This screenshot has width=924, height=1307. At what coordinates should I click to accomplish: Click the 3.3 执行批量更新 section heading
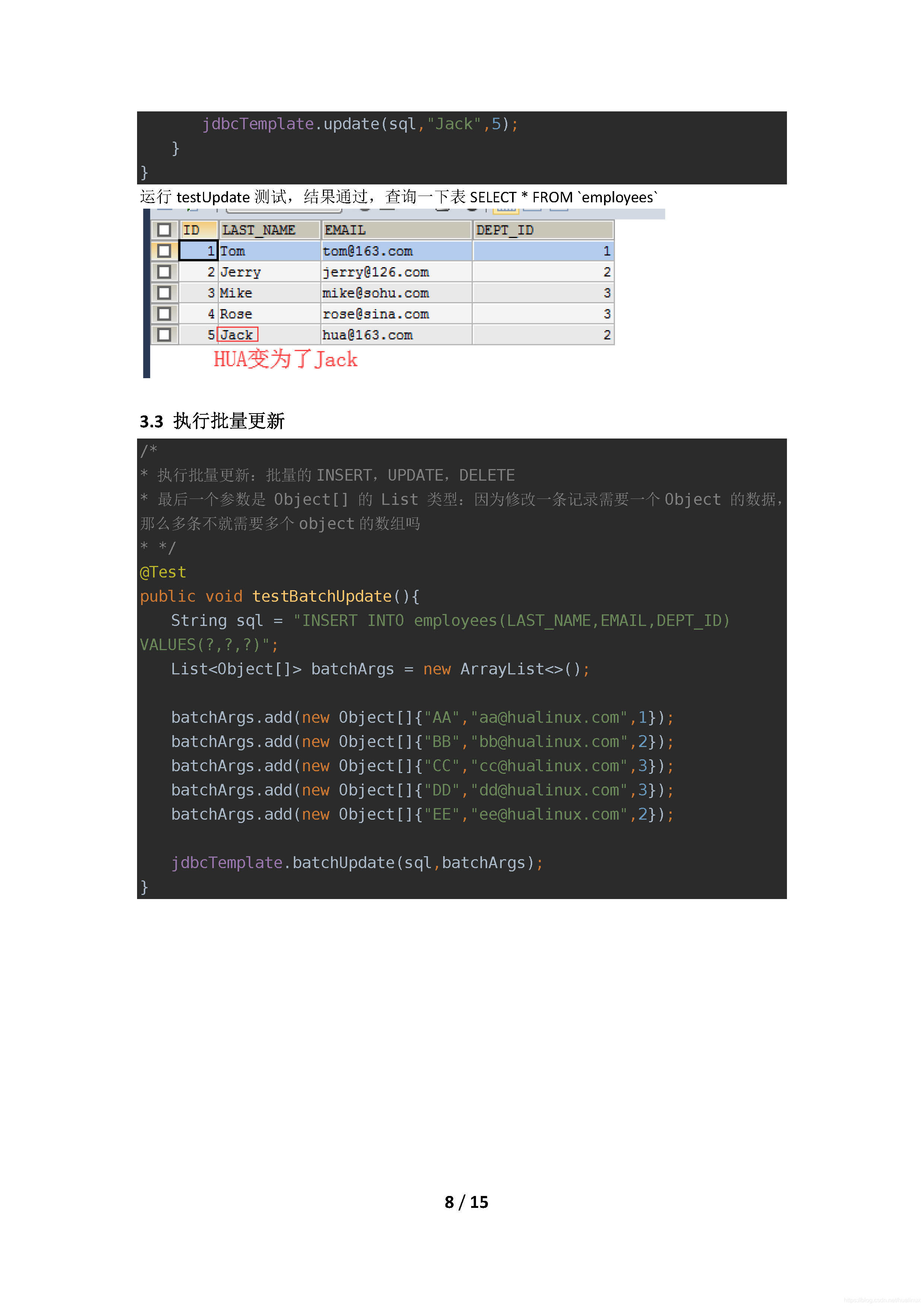212,421
